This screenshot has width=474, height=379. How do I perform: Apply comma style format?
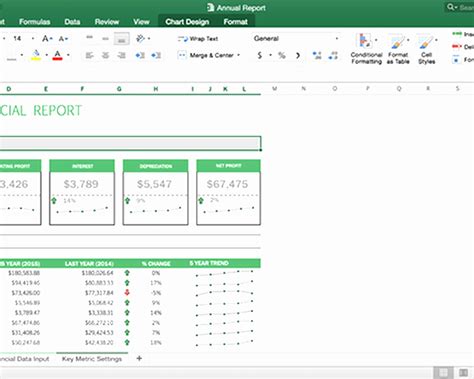[x=298, y=55]
